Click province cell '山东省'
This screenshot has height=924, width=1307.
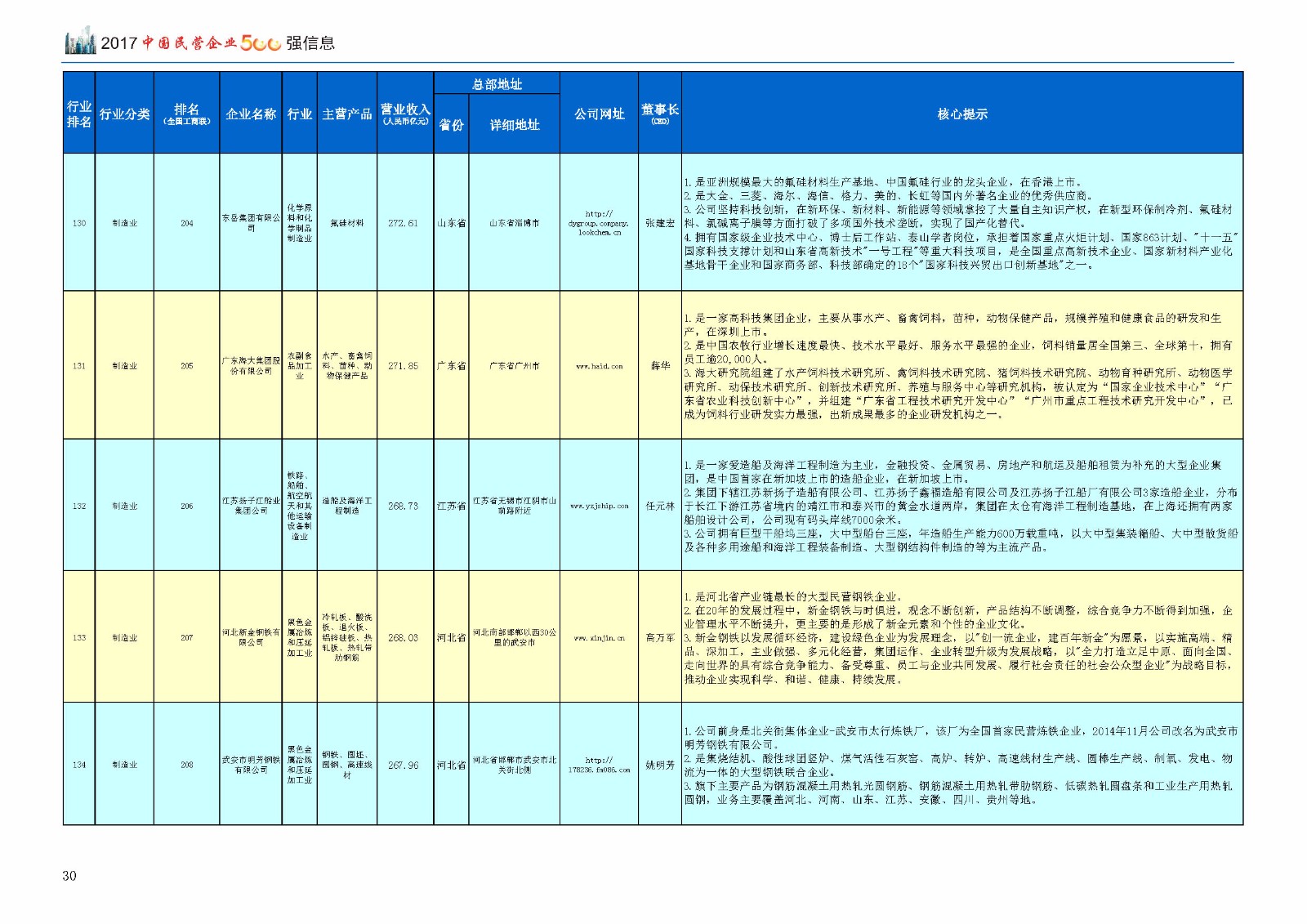click(451, 223)
